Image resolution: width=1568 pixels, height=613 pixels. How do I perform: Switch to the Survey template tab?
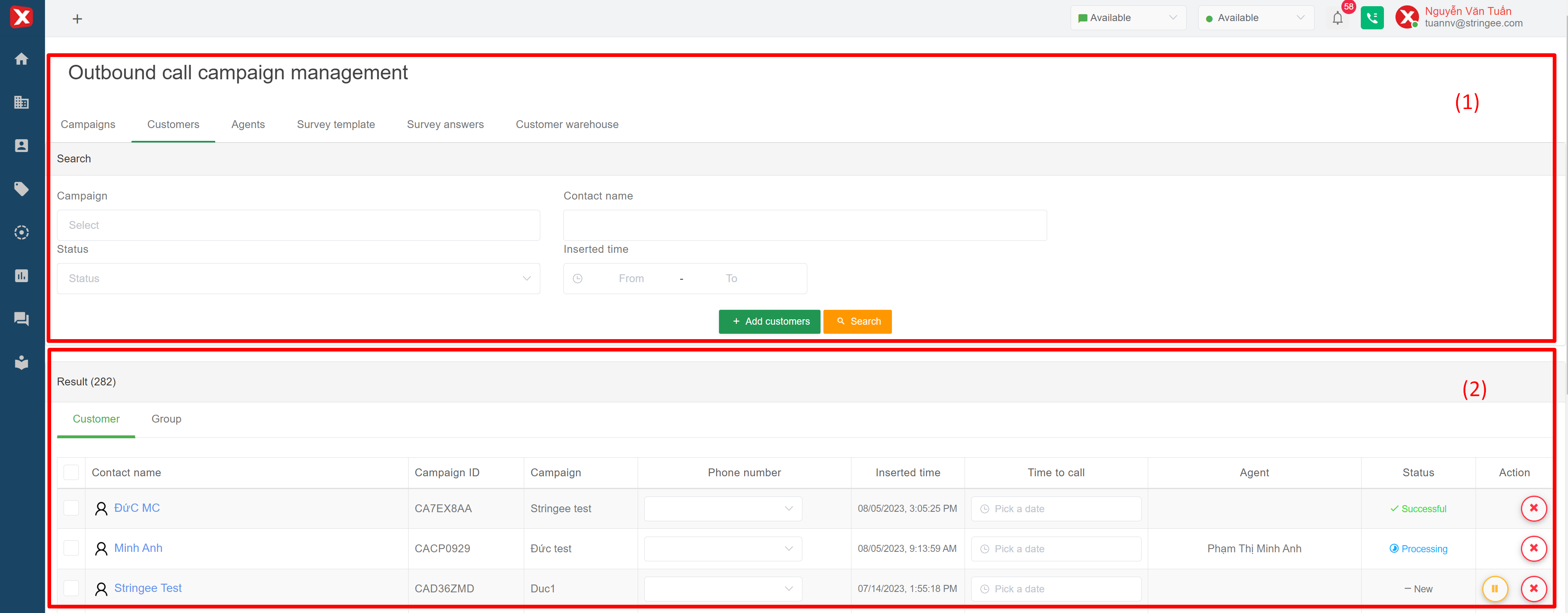(x=336, y=124)
